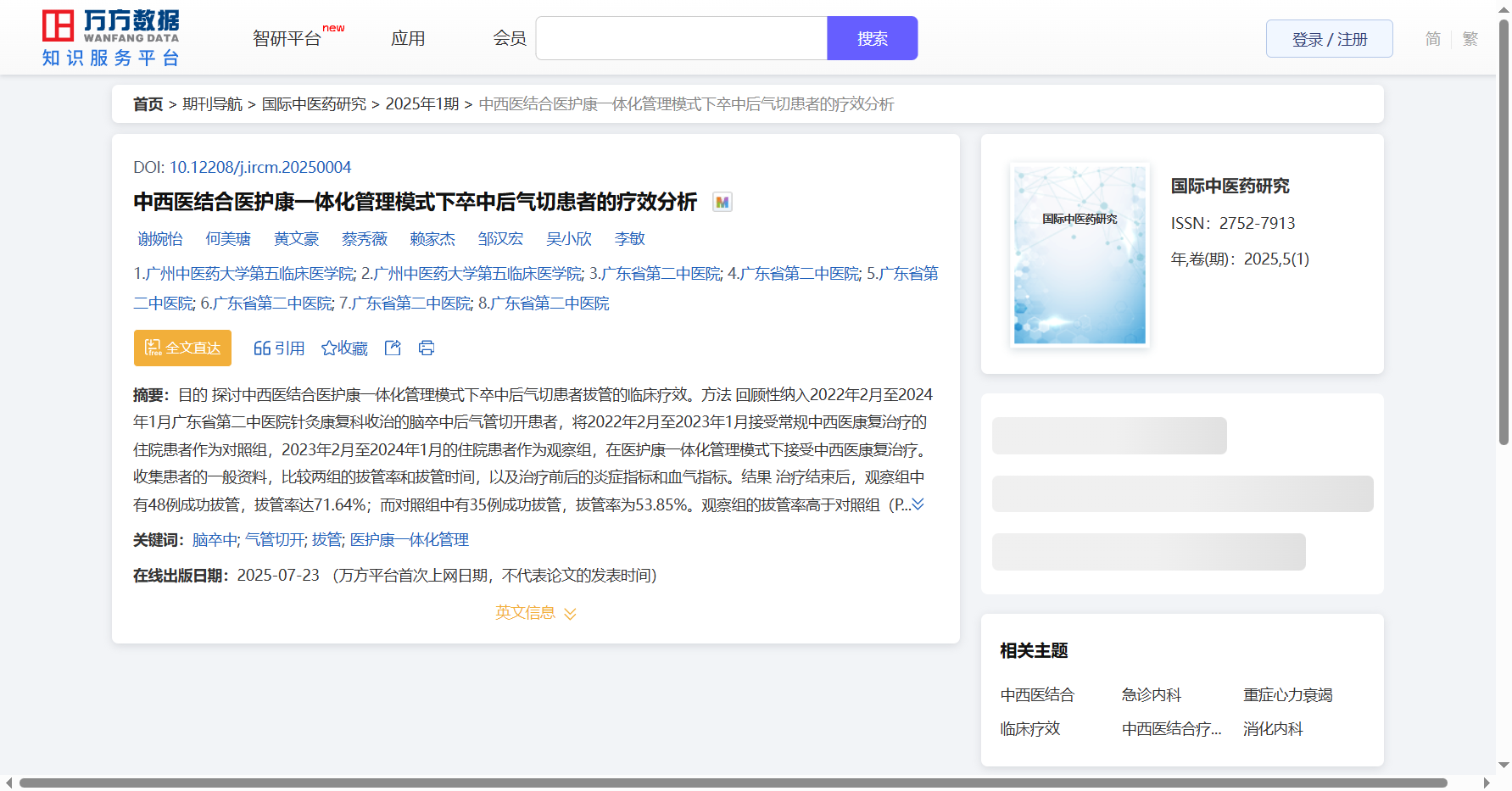This screenshot has width=1512, height=791.
Task: Open related topic 急诊内科
Action: point(1152,695)
